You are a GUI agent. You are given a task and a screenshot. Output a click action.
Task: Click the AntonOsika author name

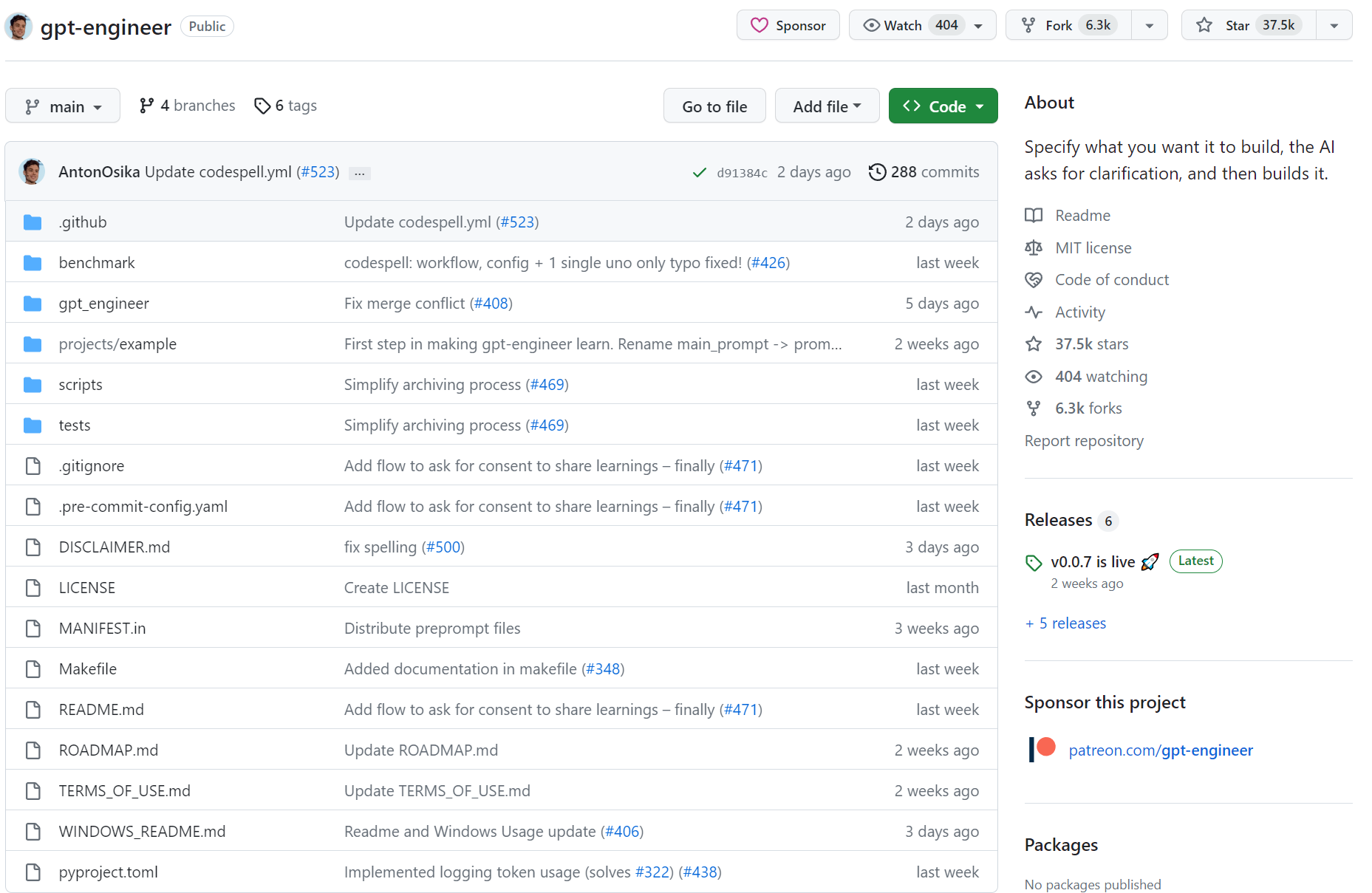click(99, 172)
